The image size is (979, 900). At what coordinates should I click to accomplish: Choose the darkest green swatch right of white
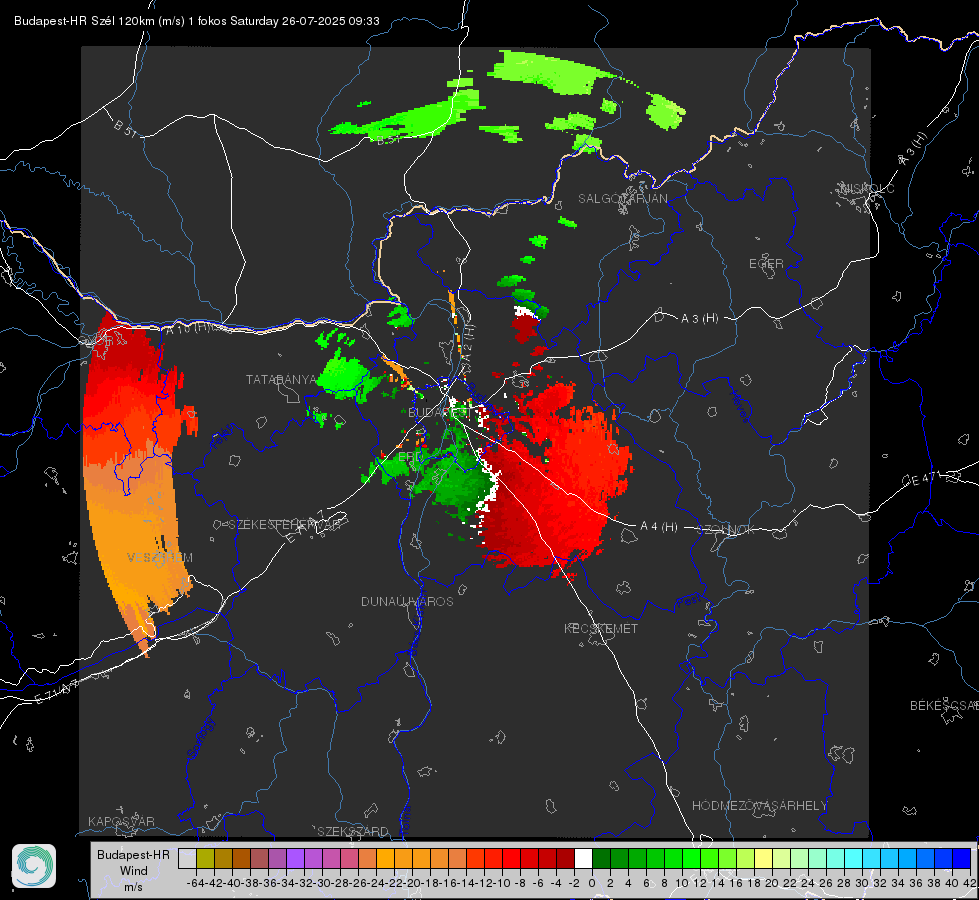[601, 859]
